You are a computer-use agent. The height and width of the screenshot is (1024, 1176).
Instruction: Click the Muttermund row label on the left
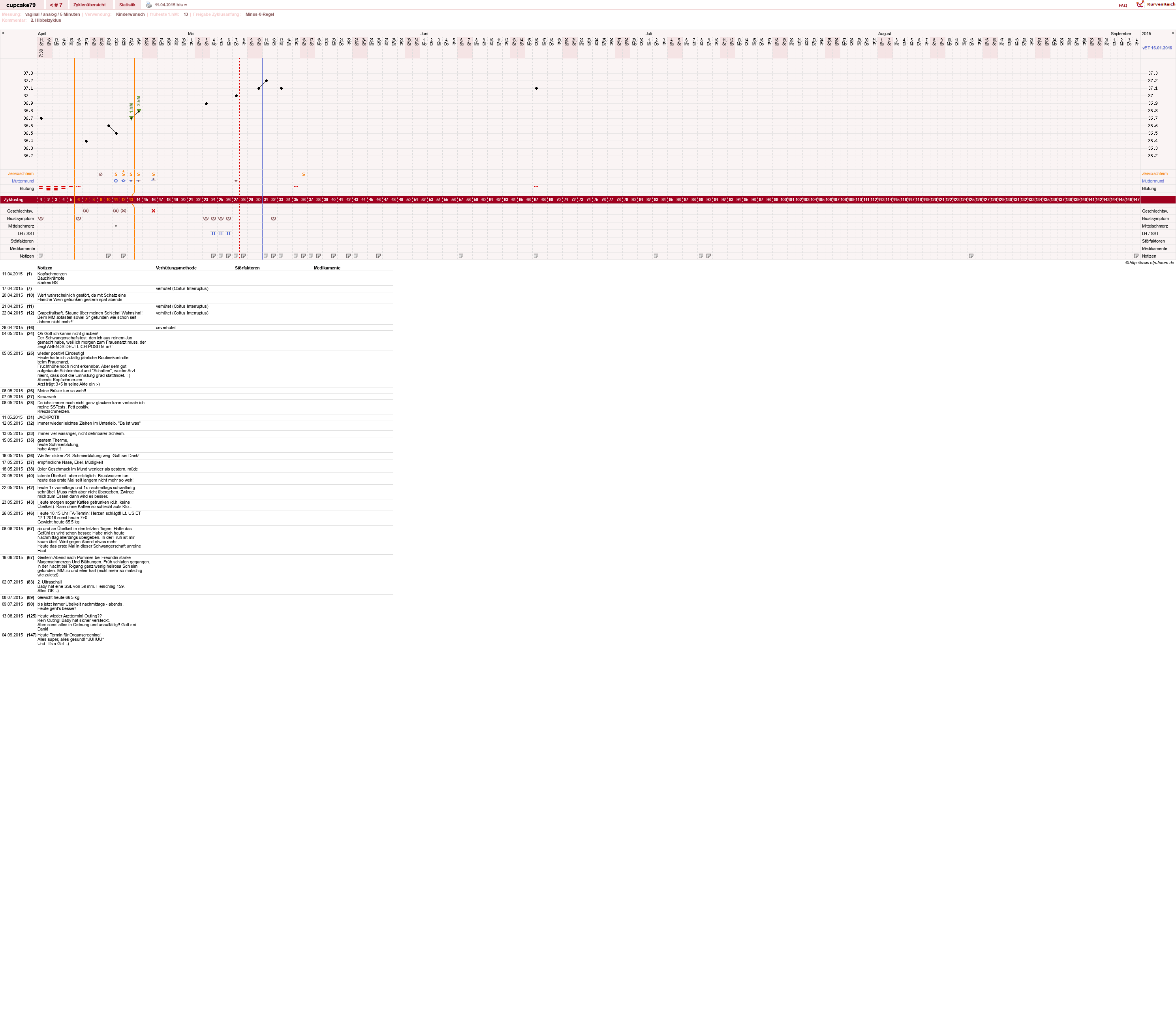23,181
